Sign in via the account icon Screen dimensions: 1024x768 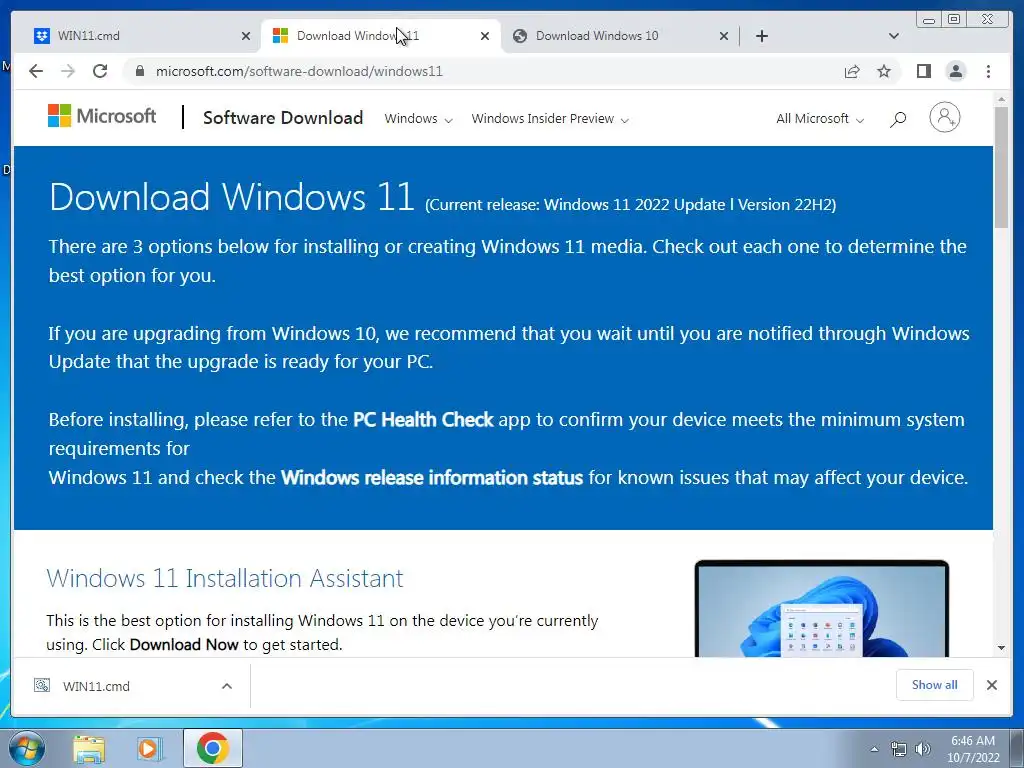(944, 118)
